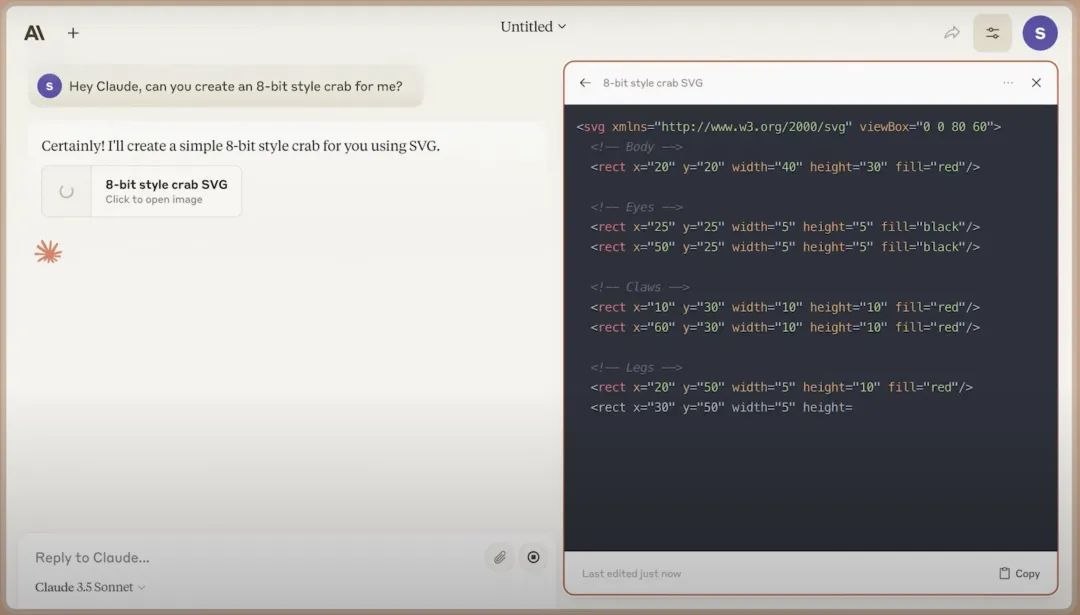1080x615 pixels.
Task: Click the Anthropic logo in top-left
Action: click(x=34, y=33)
